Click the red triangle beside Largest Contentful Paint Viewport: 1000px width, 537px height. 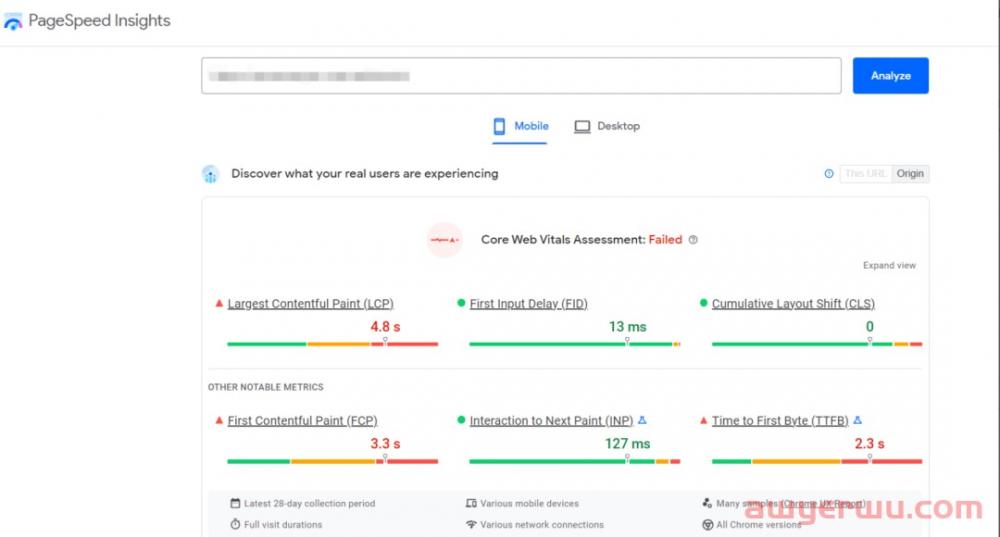219,303
